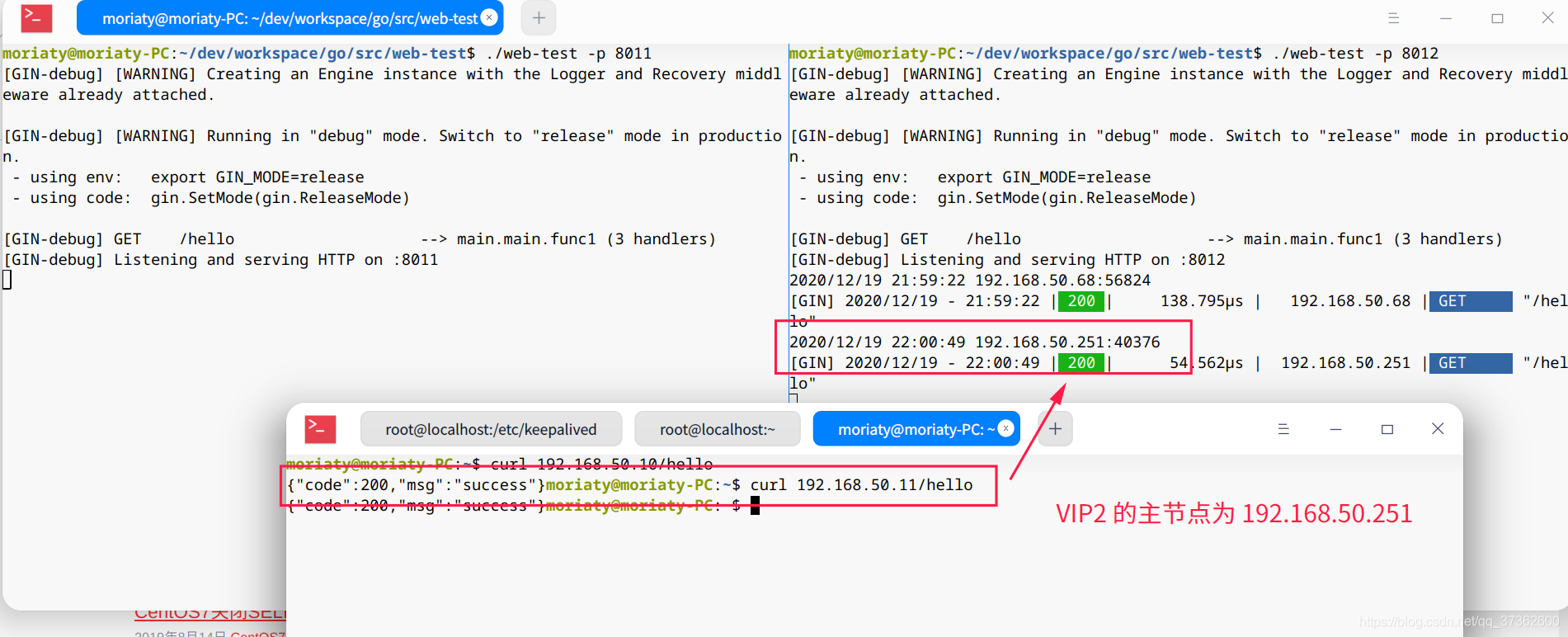This screenshot has height=637, width=1568.
Task: Maximize the back terminal window
Action: click(x=1497, y=18)
